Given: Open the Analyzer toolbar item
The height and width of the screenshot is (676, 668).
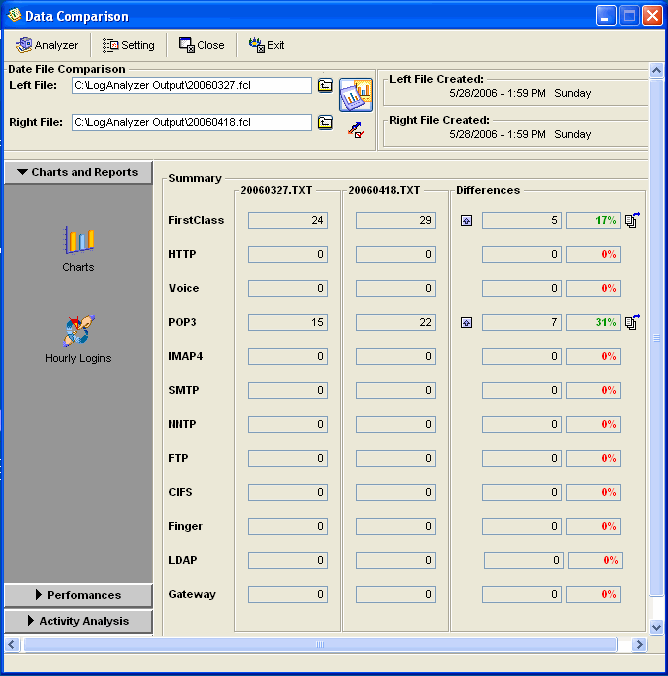Looking at the screenshot, I should (x=47, y=45).
